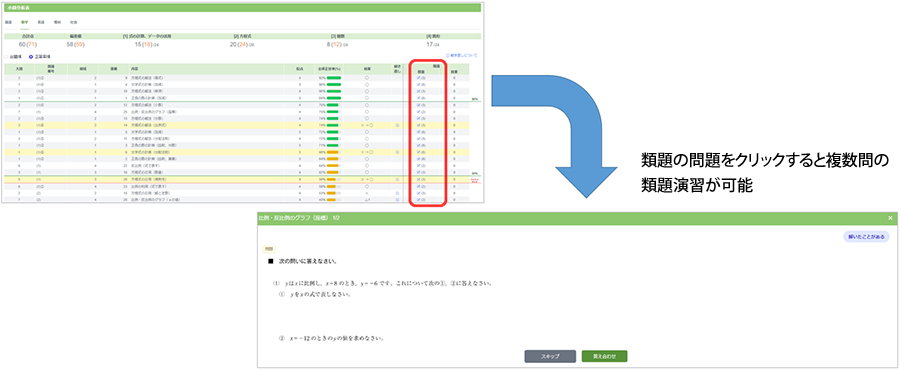
Task: Close the 比例・反比例のグラフ practice dialog
Action: (x=890, y=218)
